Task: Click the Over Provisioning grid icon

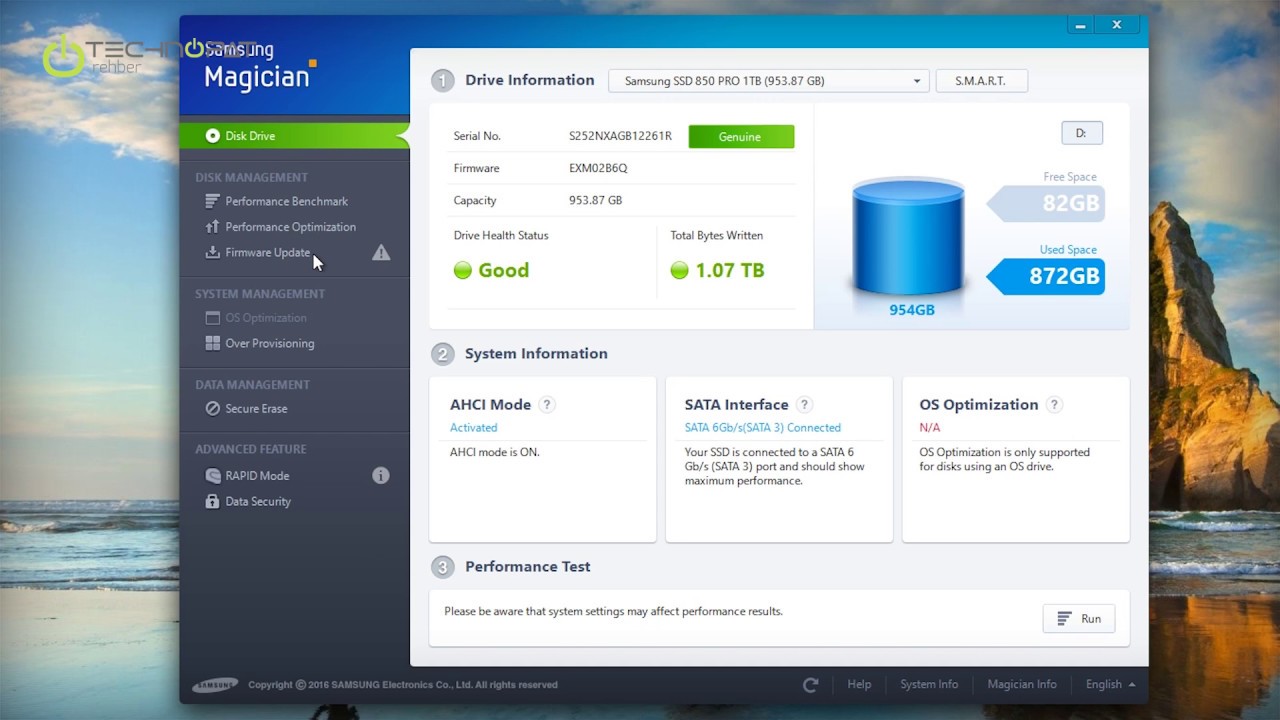Action: pyautogui.click(x=212, y=343)
